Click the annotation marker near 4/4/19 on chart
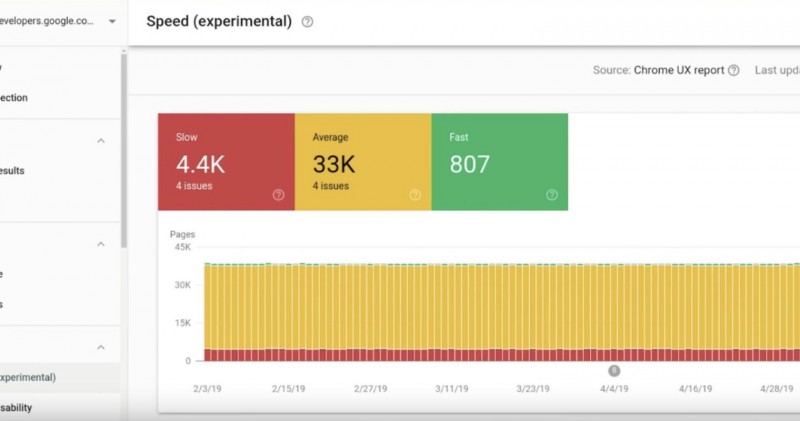This screenshot has width=800, height=421. coord(614,370)
